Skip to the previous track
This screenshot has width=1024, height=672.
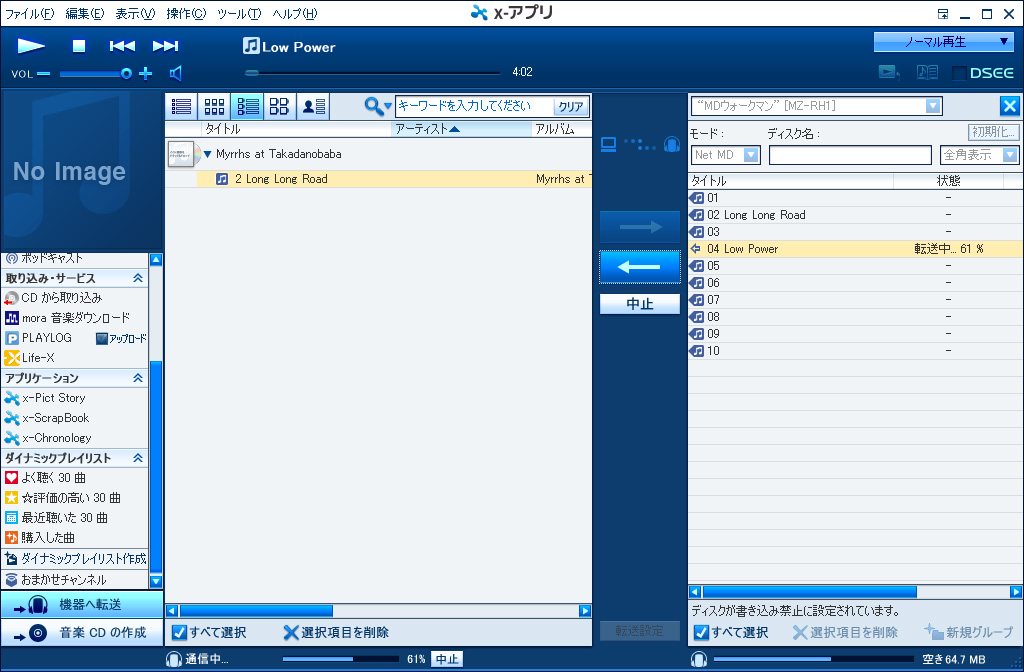point(122,46)
